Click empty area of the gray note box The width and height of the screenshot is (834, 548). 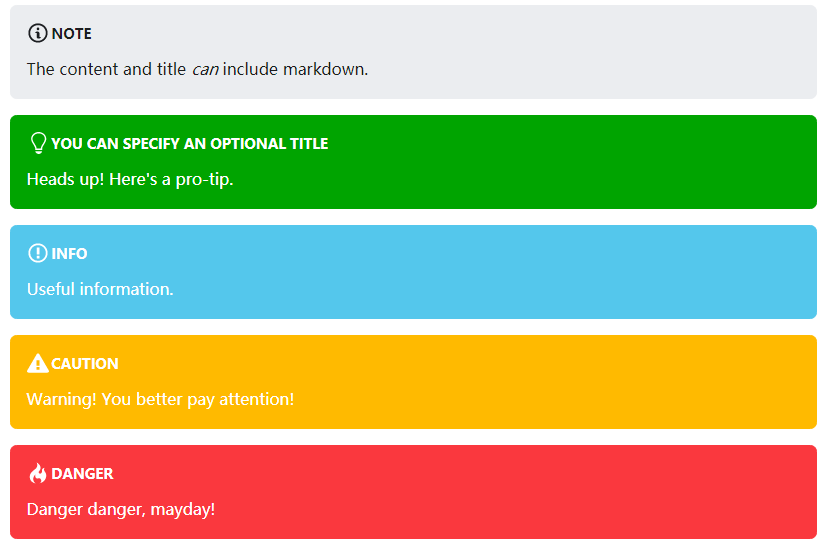(x=585, y=52)
